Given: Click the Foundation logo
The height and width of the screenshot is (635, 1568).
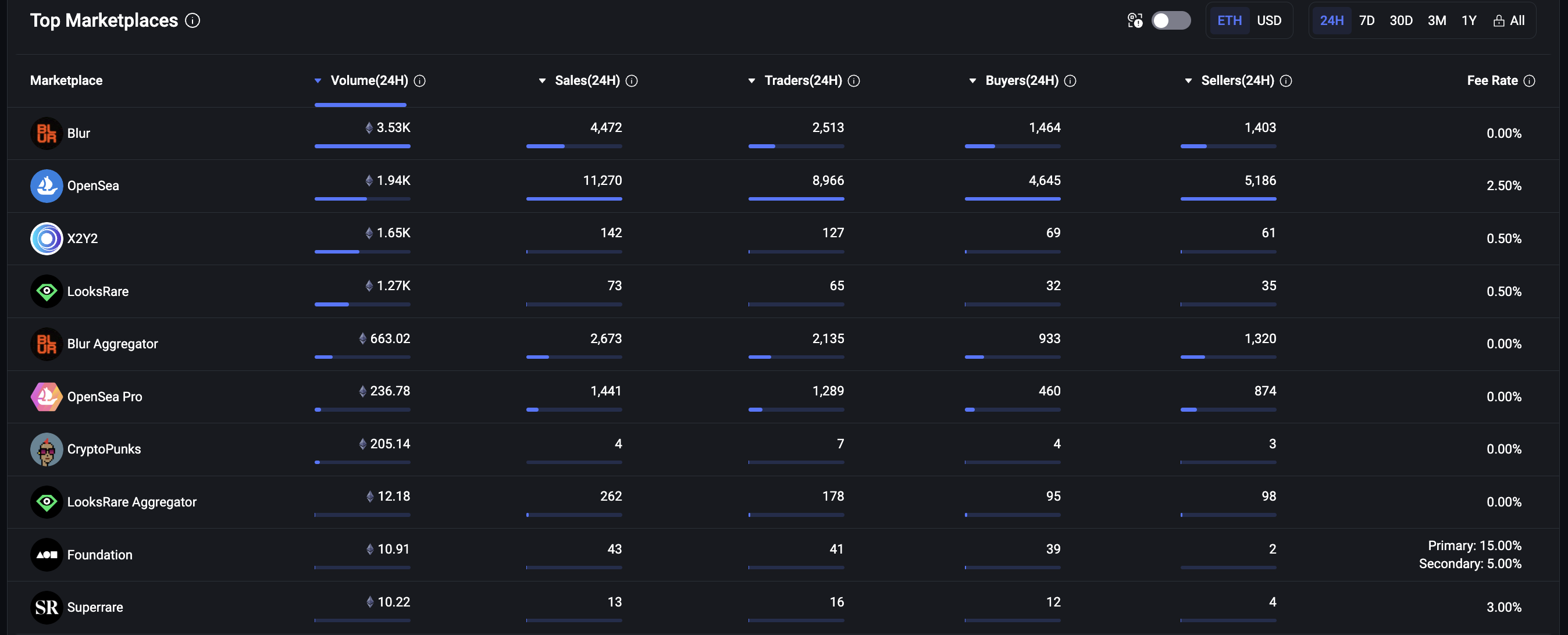Looking at the screenshot, I should click(47, 555).
